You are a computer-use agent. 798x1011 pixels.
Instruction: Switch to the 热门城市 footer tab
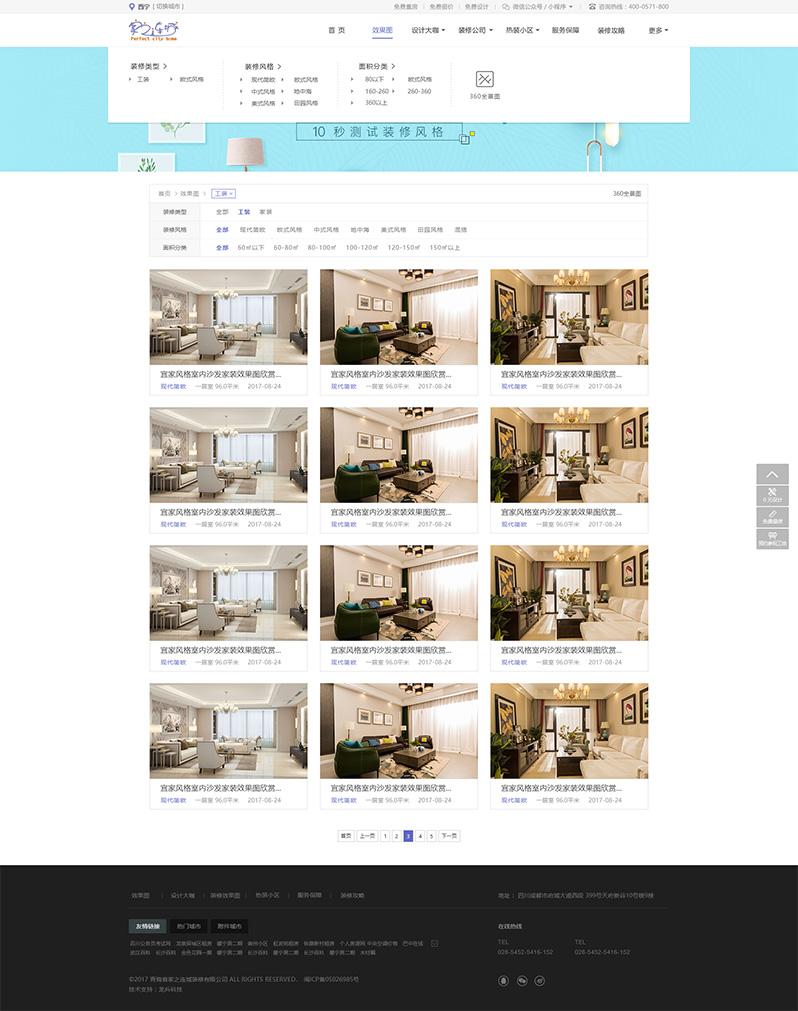[190, 926]
